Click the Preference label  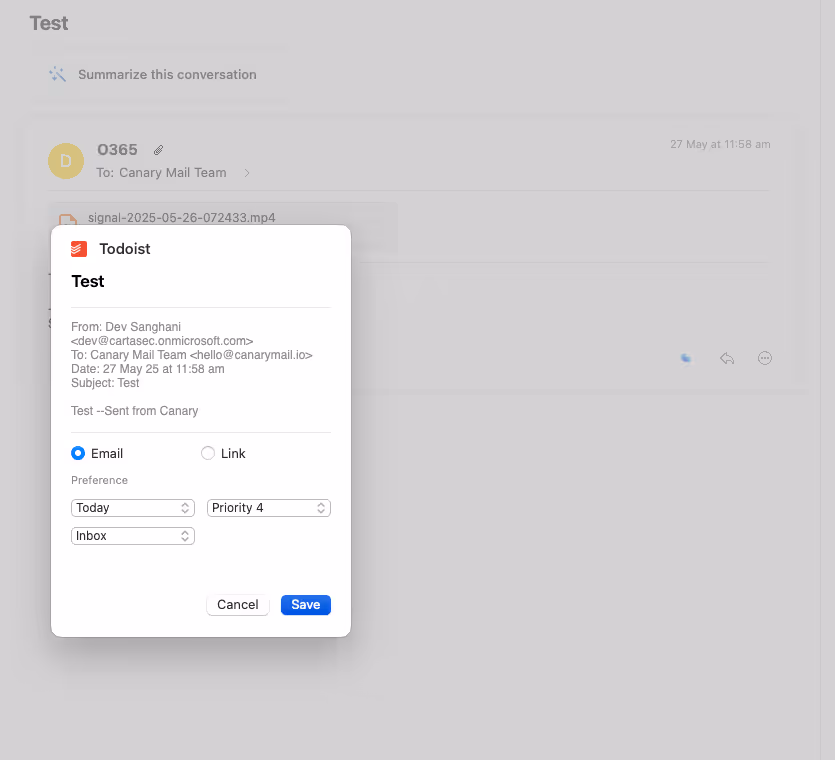tap(100, 480)
